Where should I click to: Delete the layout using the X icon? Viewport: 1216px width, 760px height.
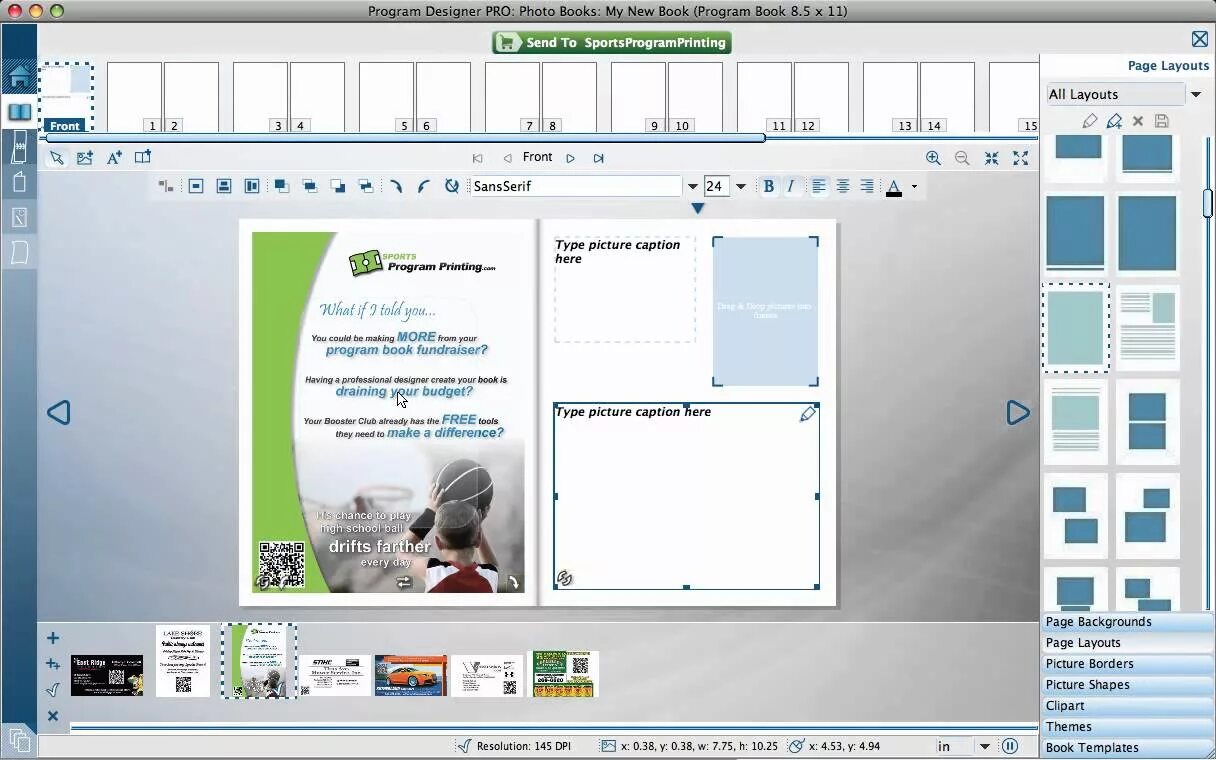coord(1137,121)
